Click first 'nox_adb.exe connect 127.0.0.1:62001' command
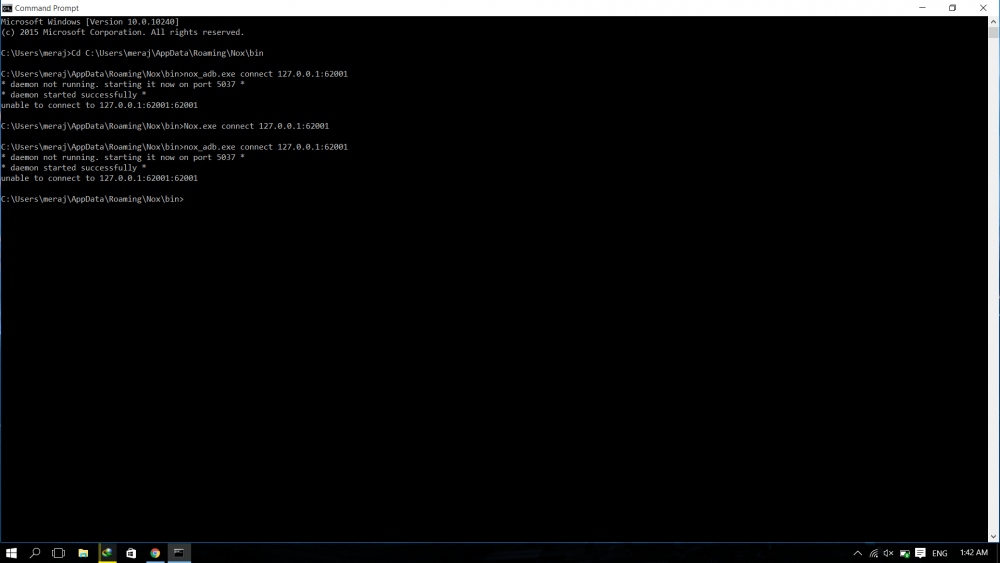 pos(174,74)
